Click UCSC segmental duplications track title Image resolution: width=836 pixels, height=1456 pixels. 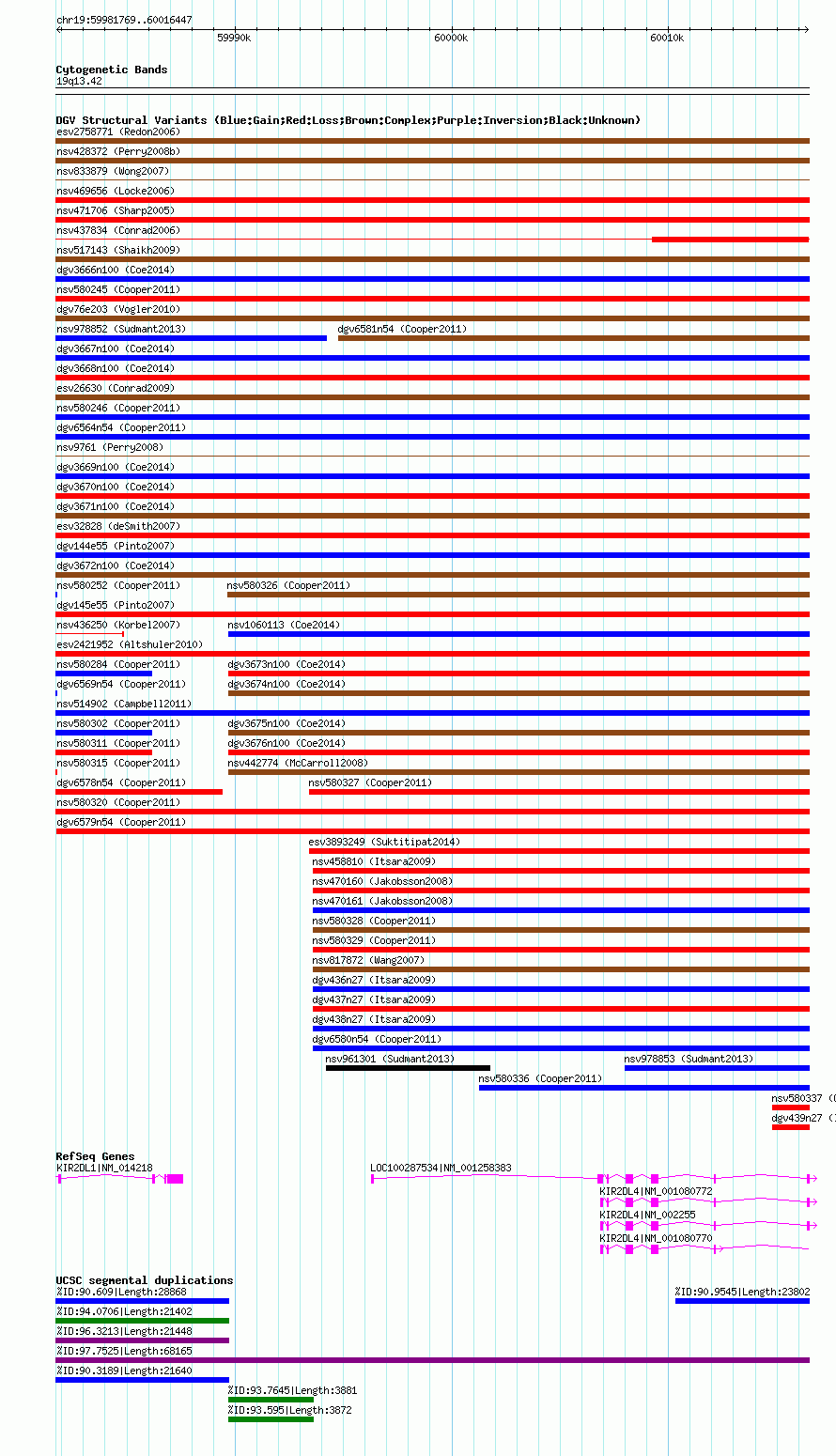point(145,1280)
